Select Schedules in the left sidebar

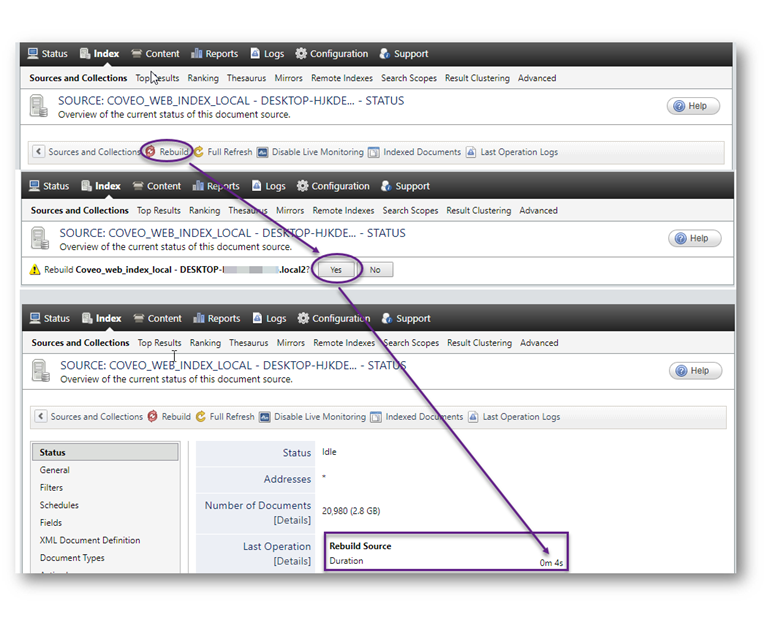click(x=59, y=505)
